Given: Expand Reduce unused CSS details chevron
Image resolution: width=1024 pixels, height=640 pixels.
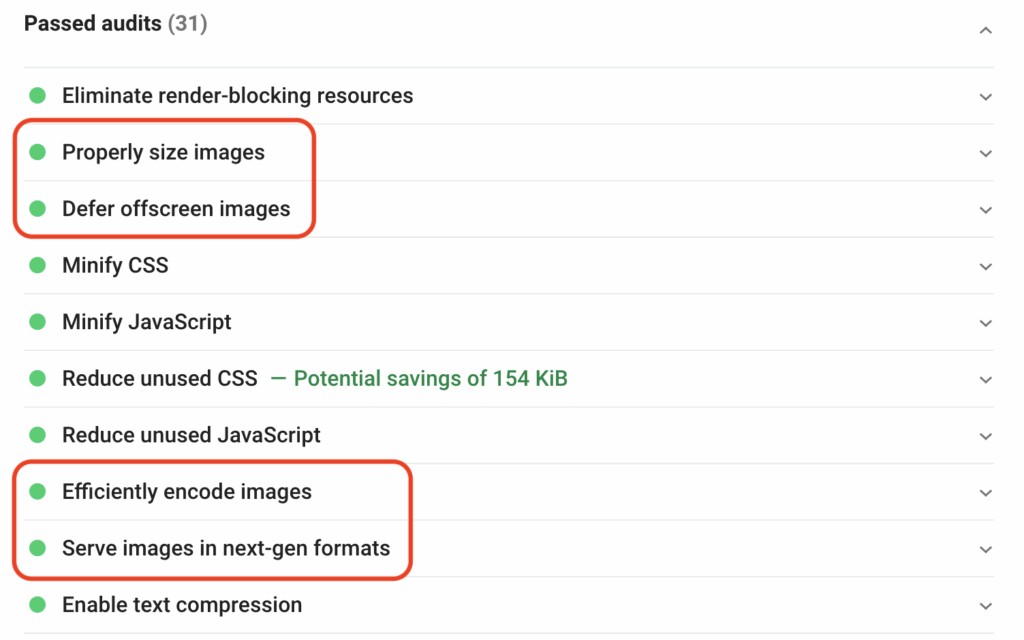Looking at the screenshot, I should point(986,380).
